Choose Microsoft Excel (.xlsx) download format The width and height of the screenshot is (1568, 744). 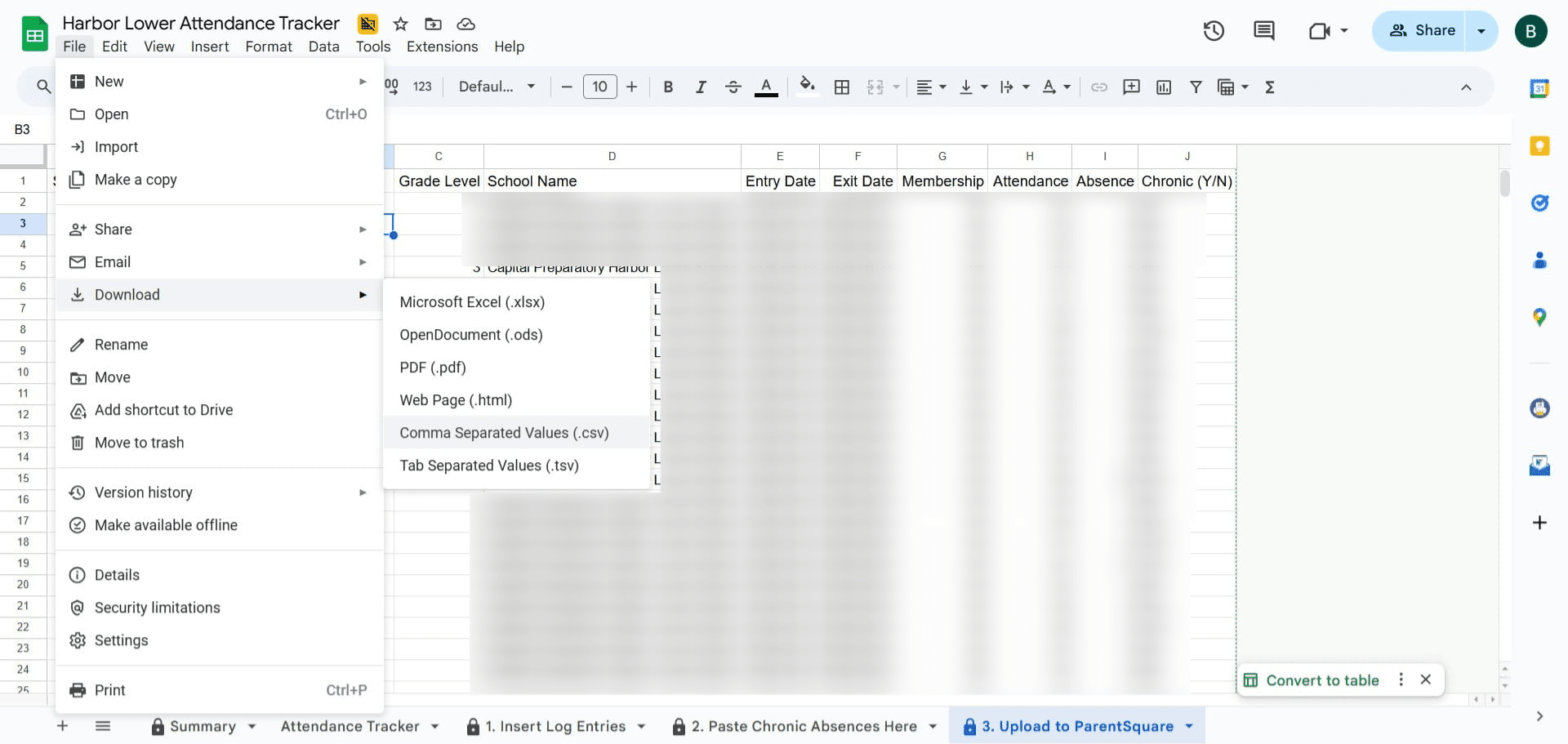click(516, 302)
